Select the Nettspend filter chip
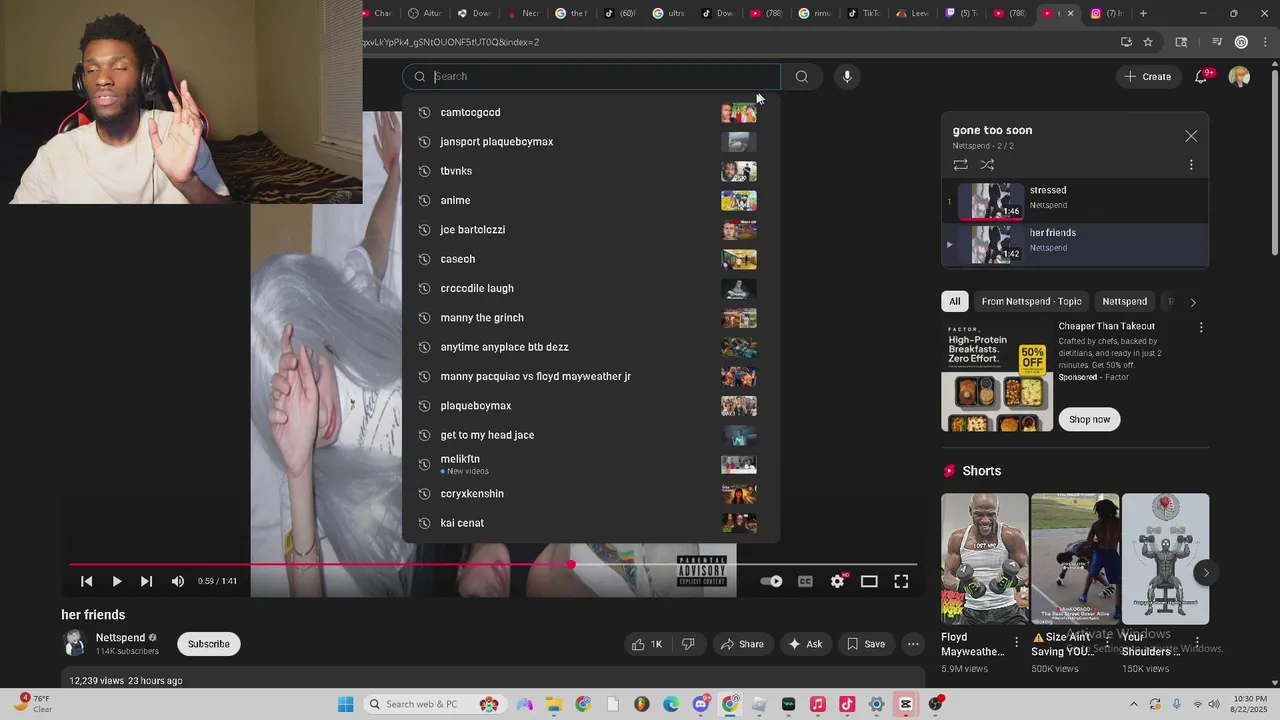This screenshot has height=720, width=1280. point(1124,301)
